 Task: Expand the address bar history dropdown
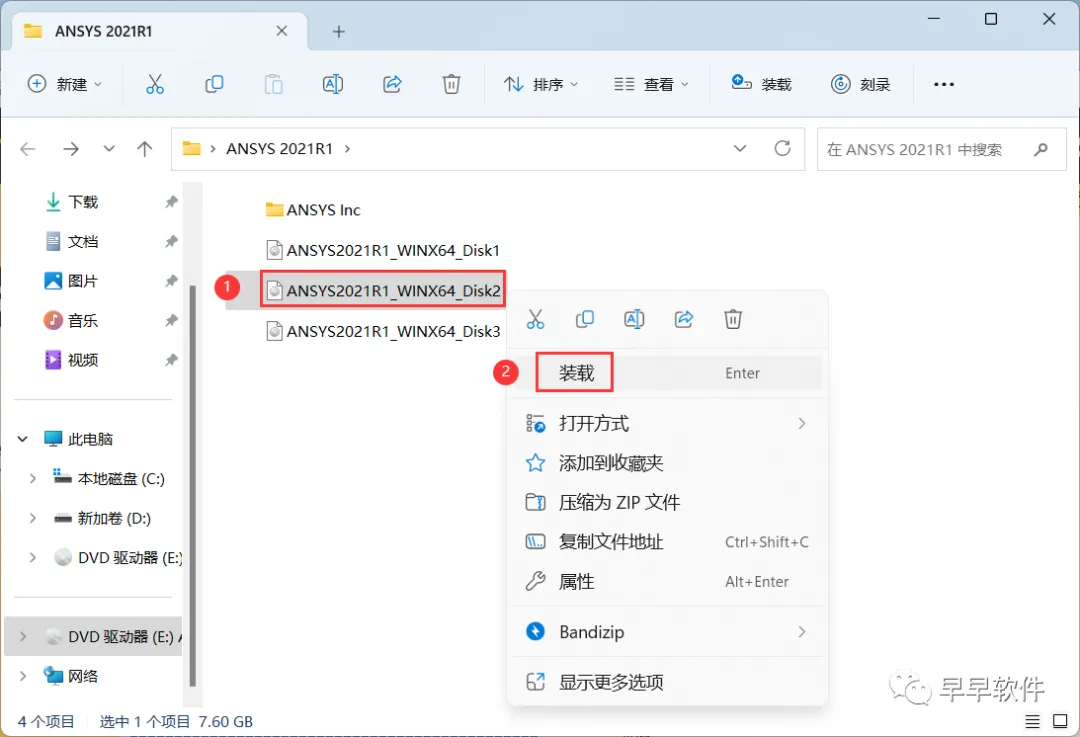740,148
